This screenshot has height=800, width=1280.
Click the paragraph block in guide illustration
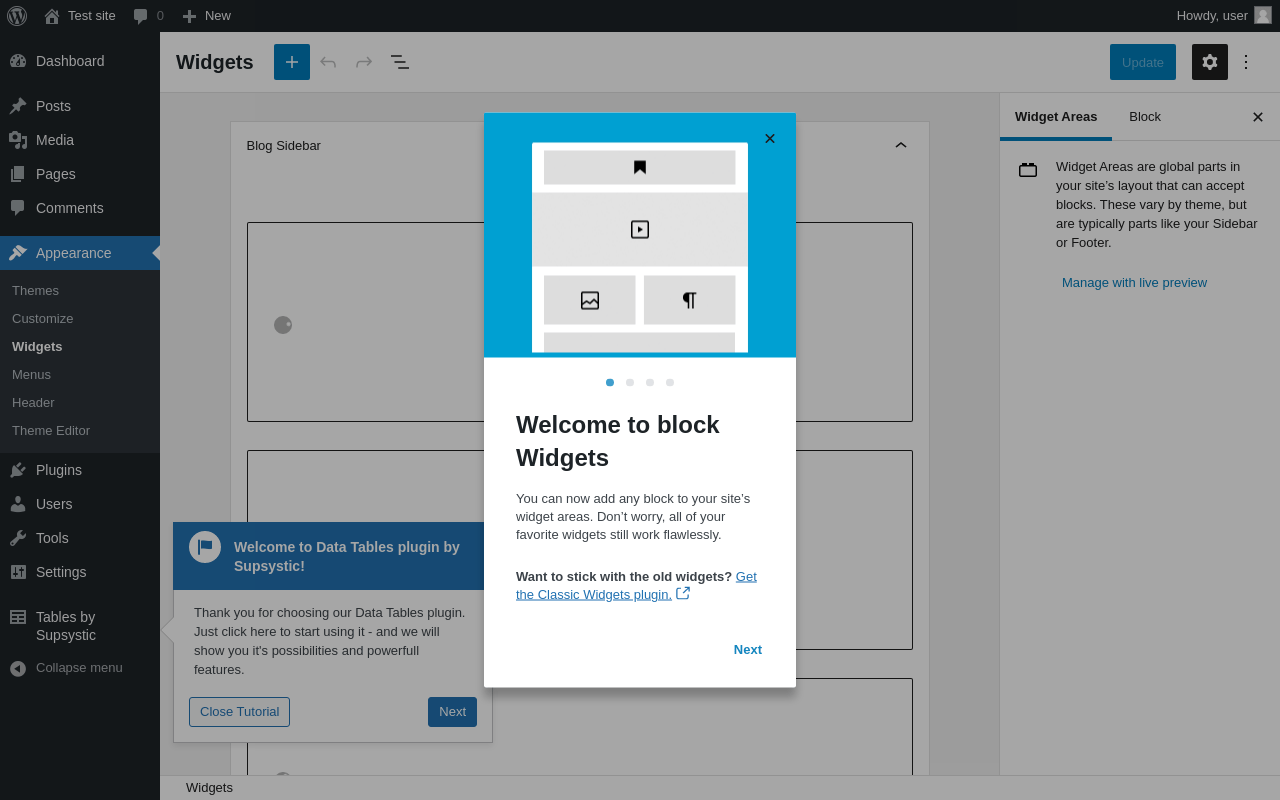pos(689,300)
